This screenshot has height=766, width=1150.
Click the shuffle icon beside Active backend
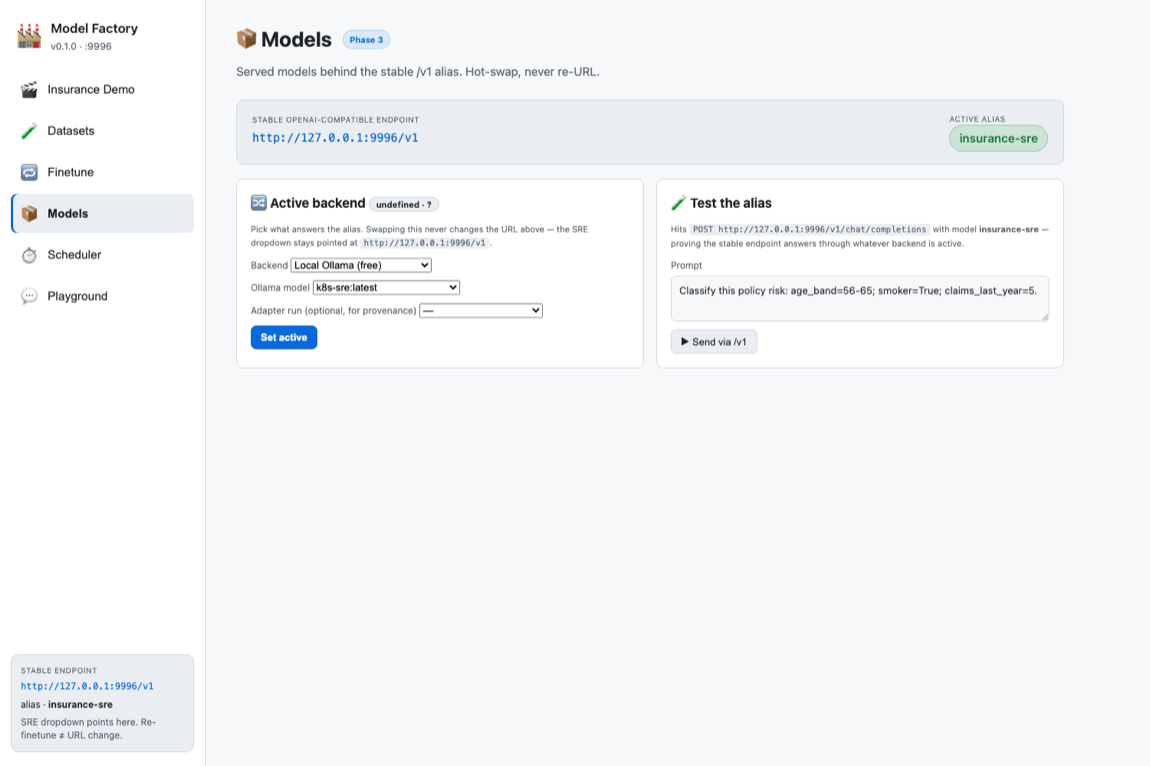coord(259,203)
